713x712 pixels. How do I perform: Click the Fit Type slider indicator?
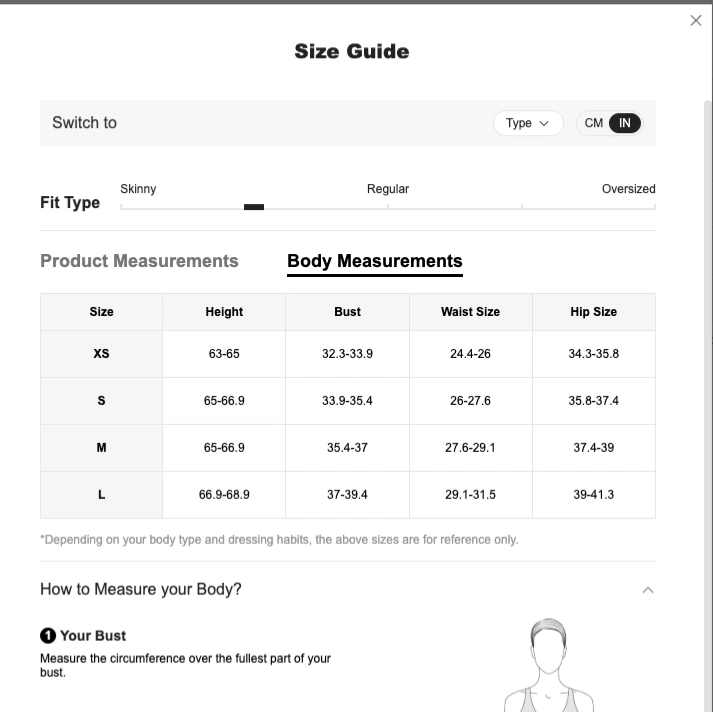[x=254, y=207]
